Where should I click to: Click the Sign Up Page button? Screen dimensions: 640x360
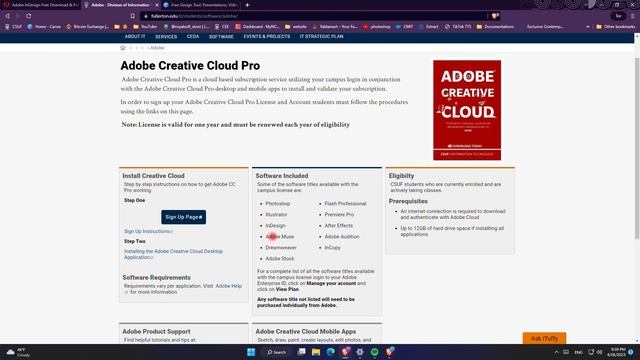(183, 217)
